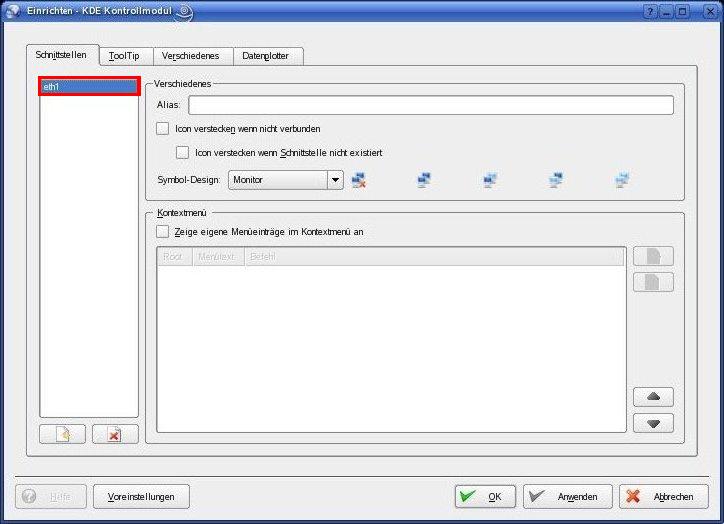Open the window menu icon in title bar
Viewport: 724px width, 524px height.
12,11
